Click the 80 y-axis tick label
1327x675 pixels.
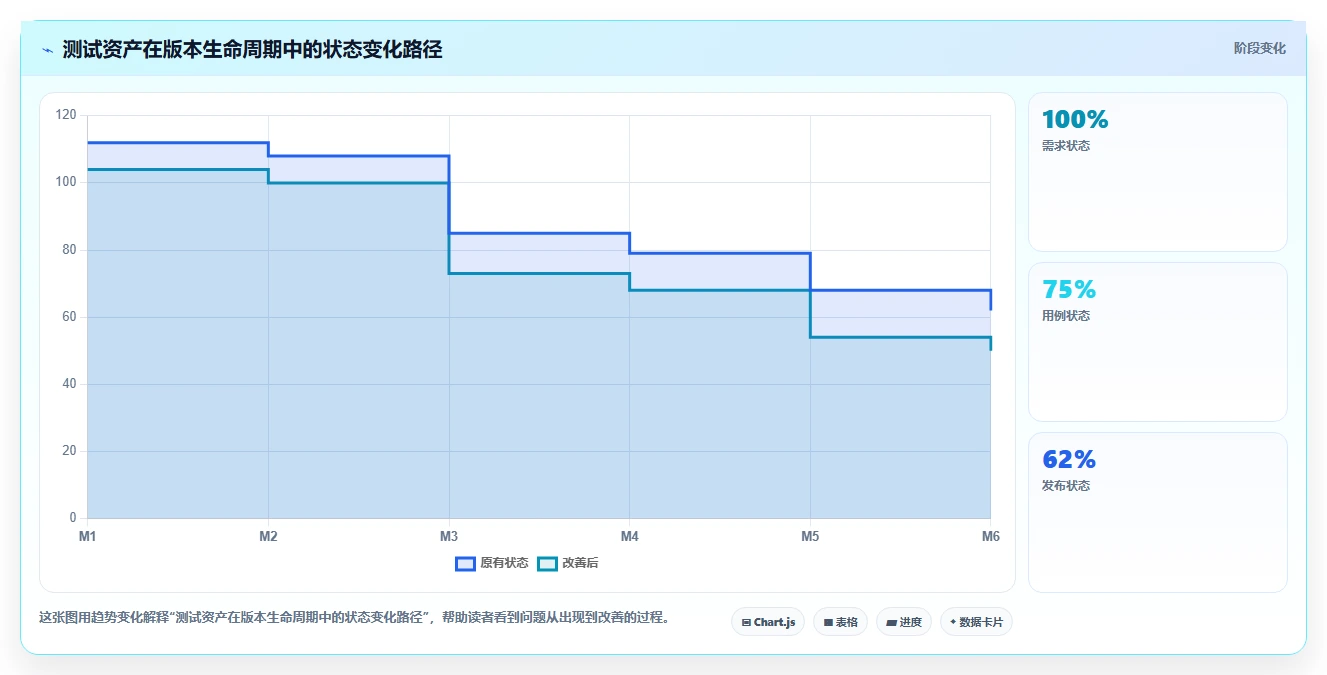[69, 250]
